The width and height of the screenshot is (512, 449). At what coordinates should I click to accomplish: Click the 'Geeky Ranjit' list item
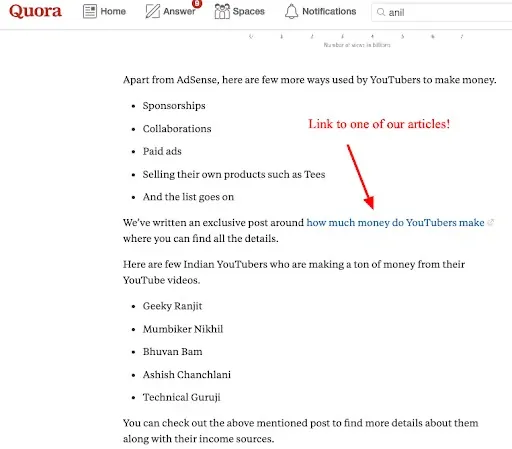172,306
